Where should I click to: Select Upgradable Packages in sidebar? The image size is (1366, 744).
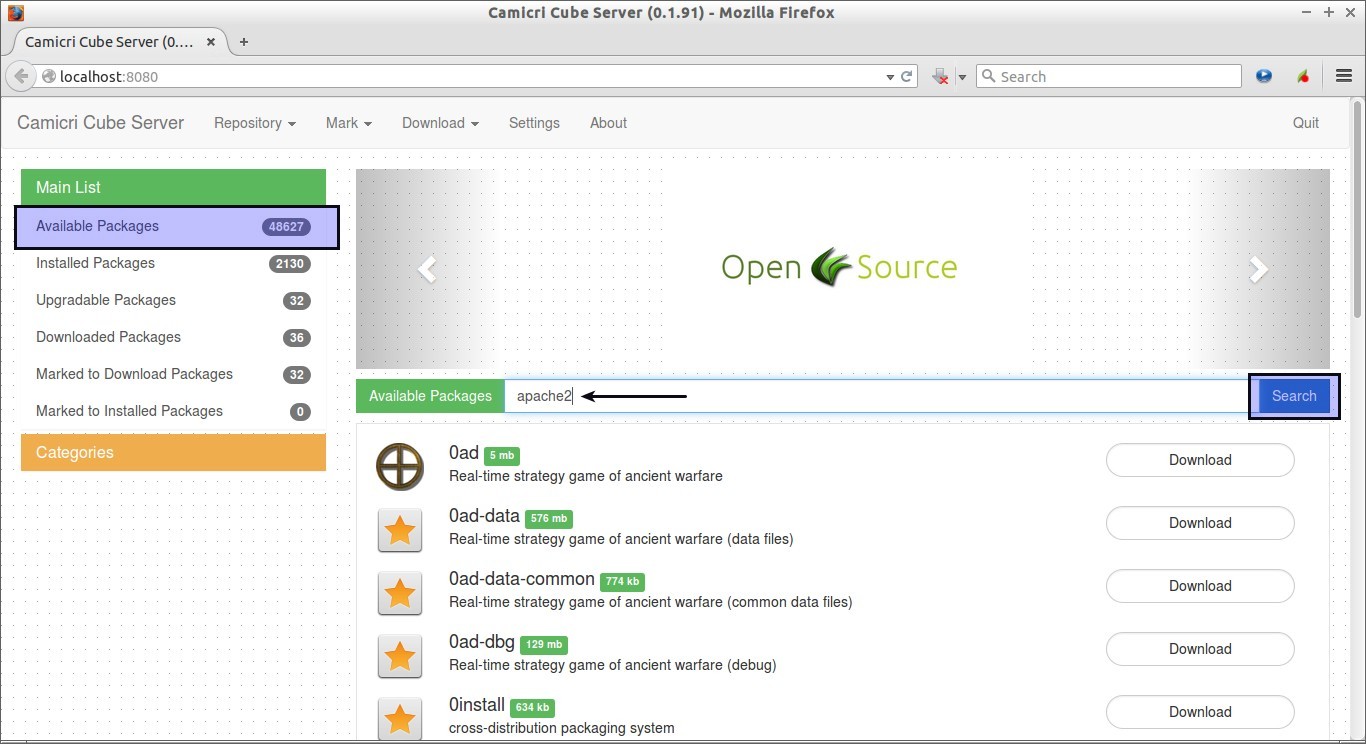pos(173,300)
